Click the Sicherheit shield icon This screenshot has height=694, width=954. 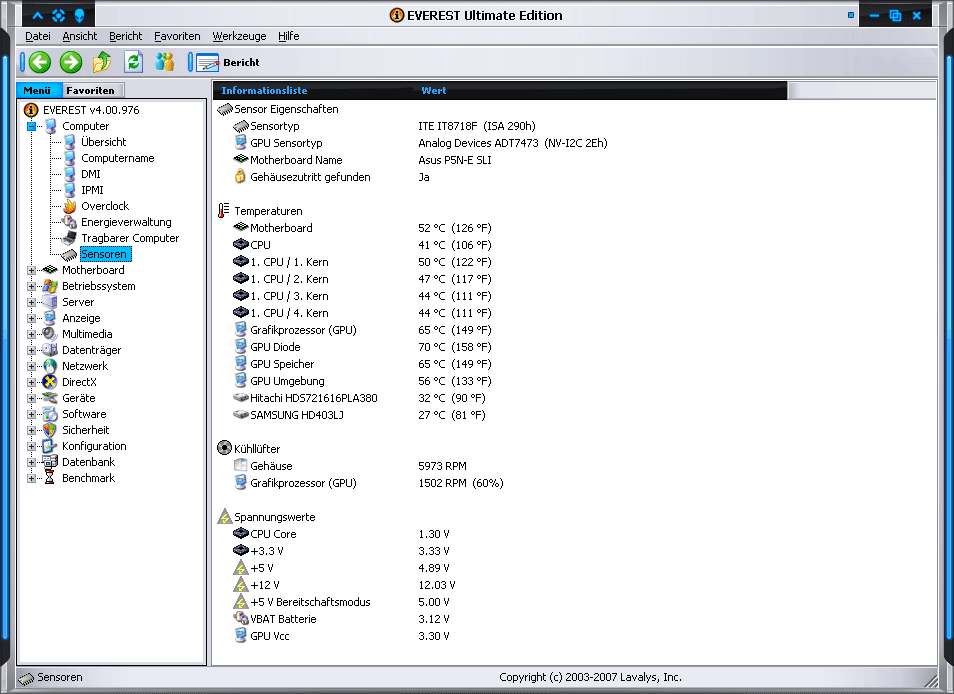[50, 430]
